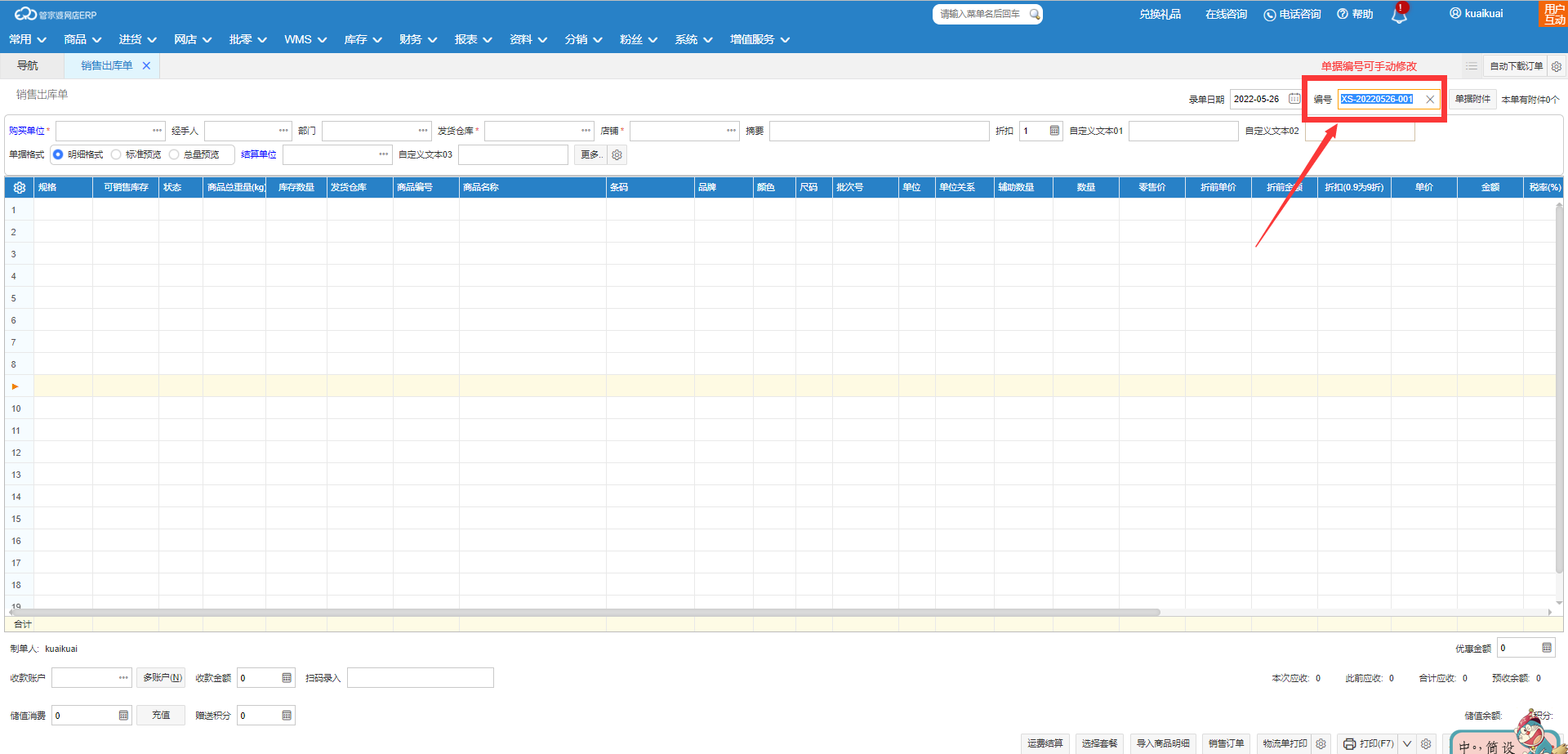Select 明细格式 radio button
Image resolution: width=1568 pixels, height=754 pixels.
pos(58,154)
